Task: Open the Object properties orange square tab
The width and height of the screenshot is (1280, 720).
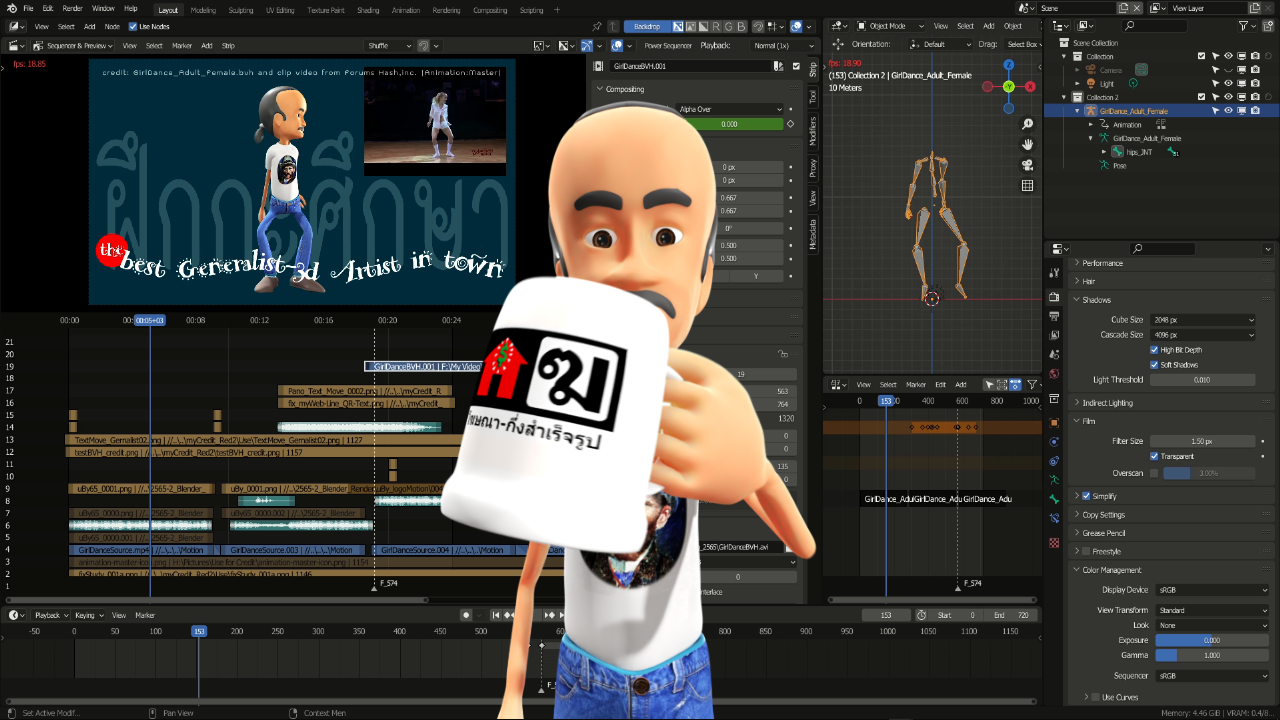Action: pos(1054,422)
